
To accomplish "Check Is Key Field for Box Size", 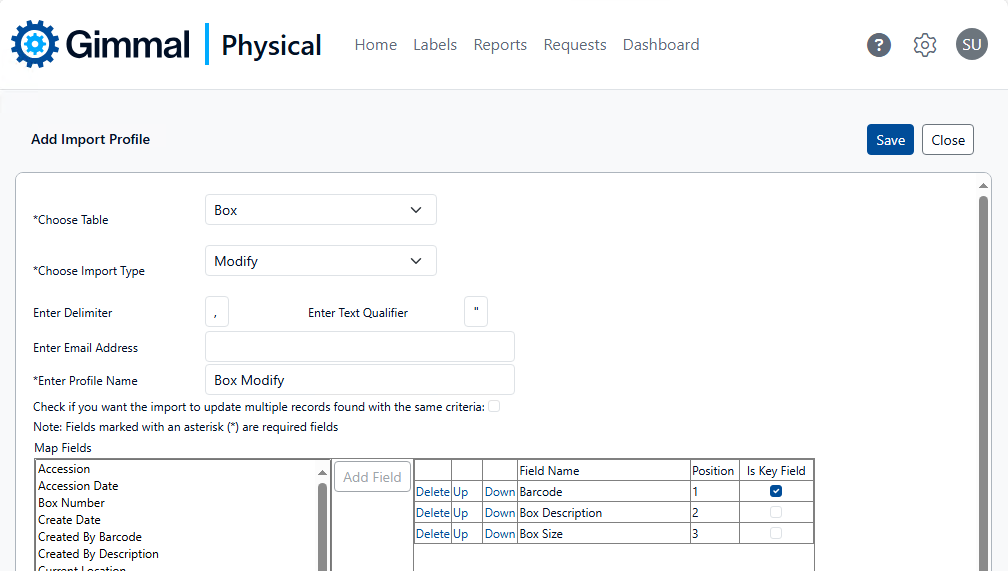I will coord(776,533).
